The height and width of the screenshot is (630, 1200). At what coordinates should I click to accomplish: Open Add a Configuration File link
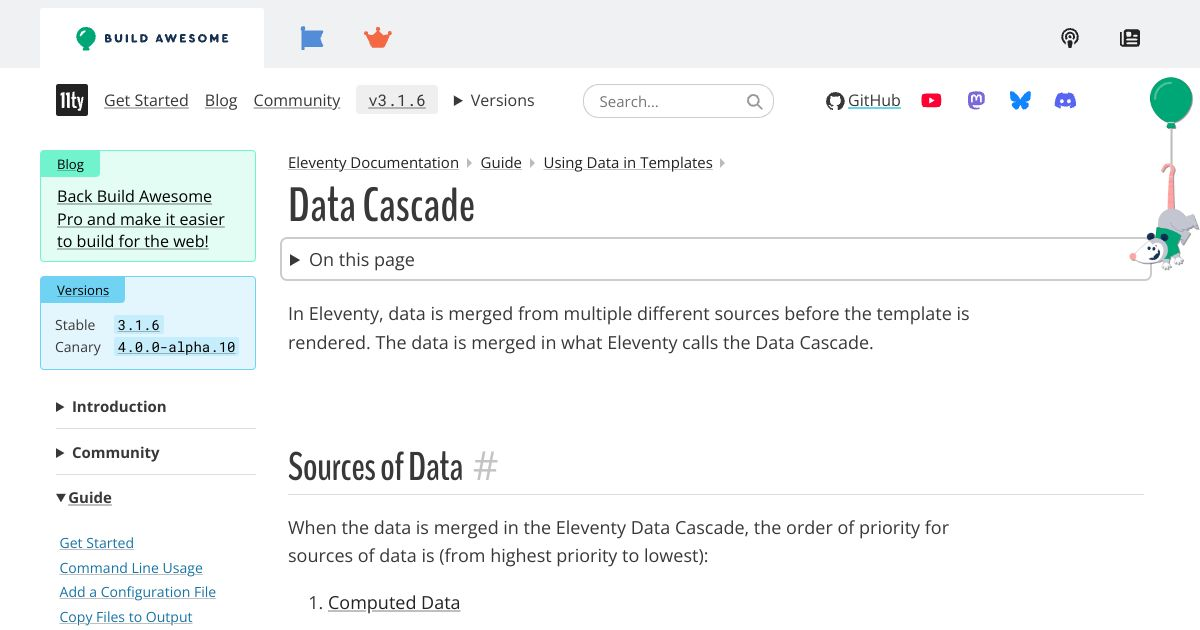point(138,592)
